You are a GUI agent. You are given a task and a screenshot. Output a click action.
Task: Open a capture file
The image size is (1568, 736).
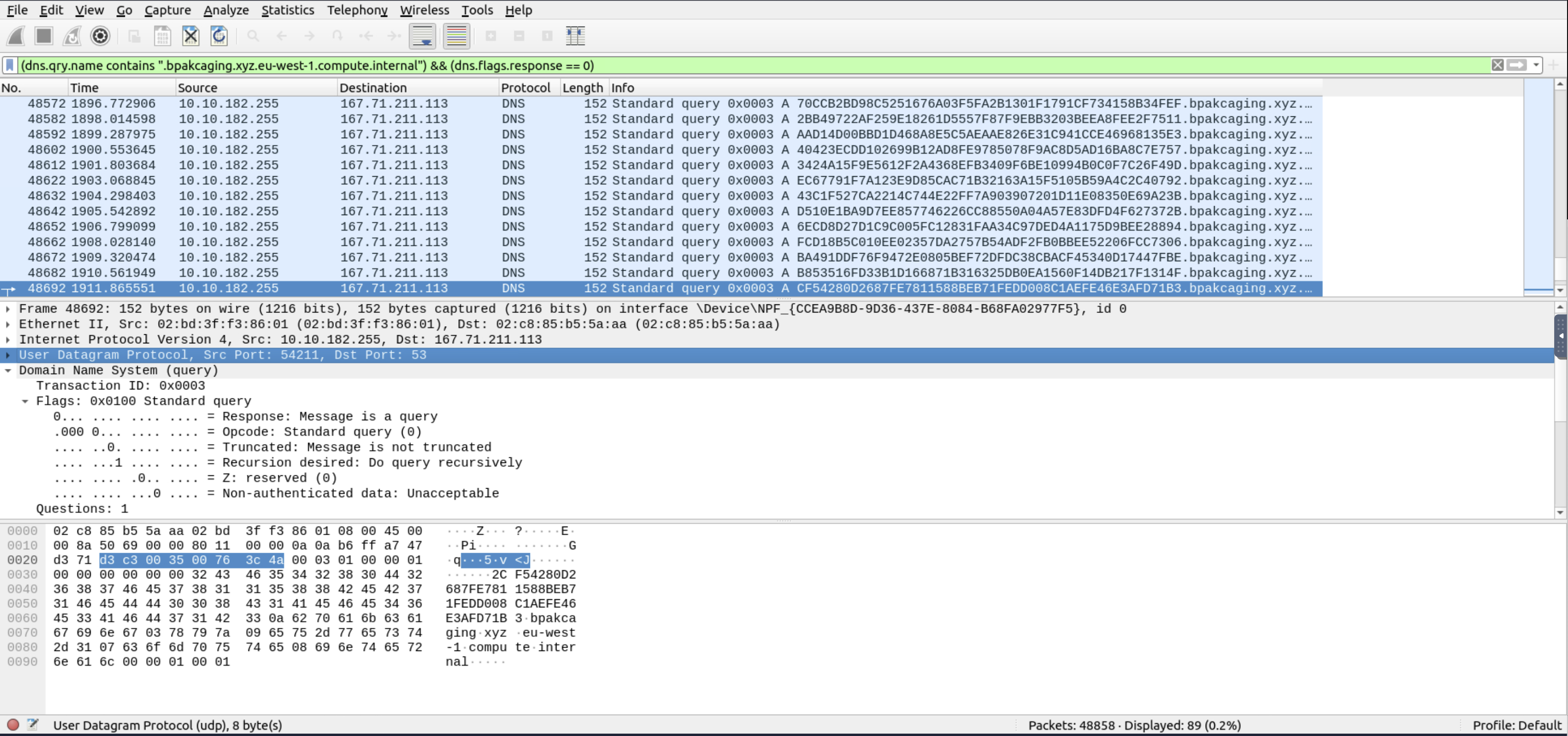click(x=134, y=36)
